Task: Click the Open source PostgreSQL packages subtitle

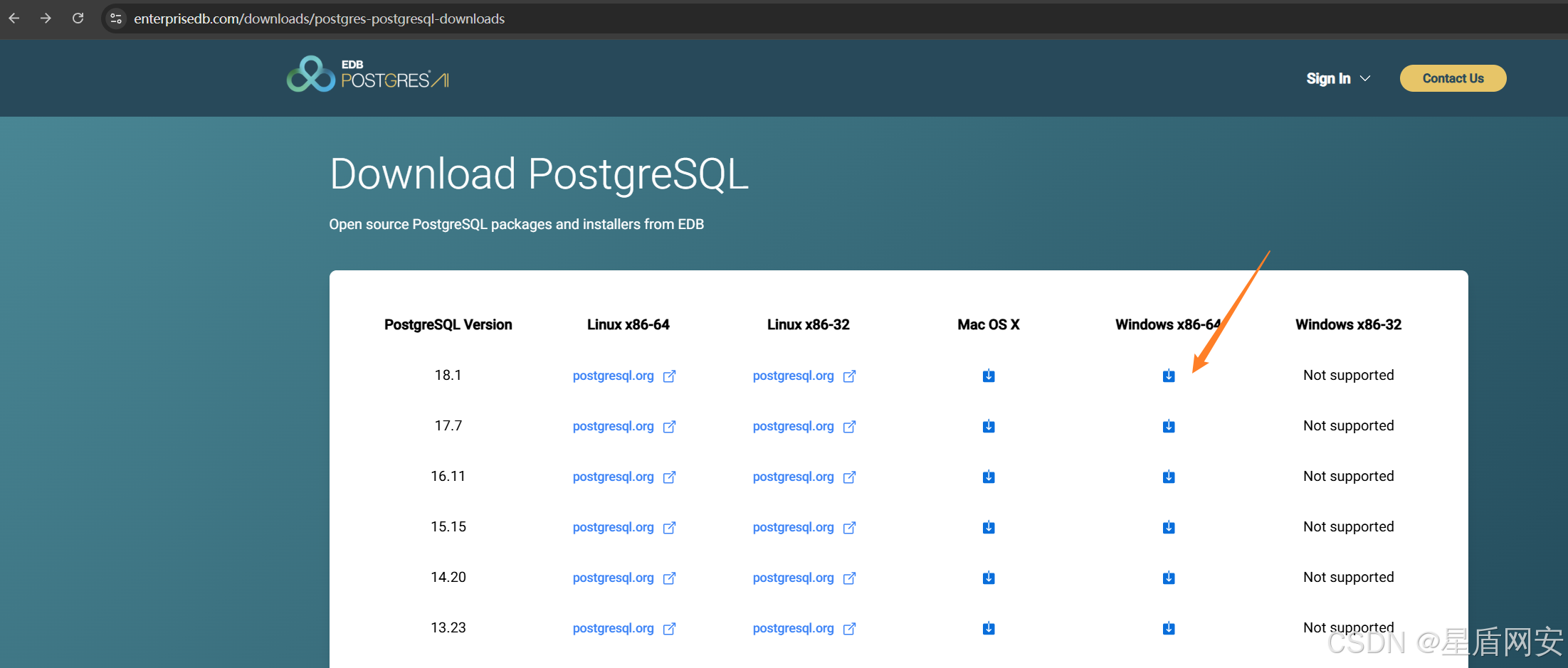Action: coord(516,224)
